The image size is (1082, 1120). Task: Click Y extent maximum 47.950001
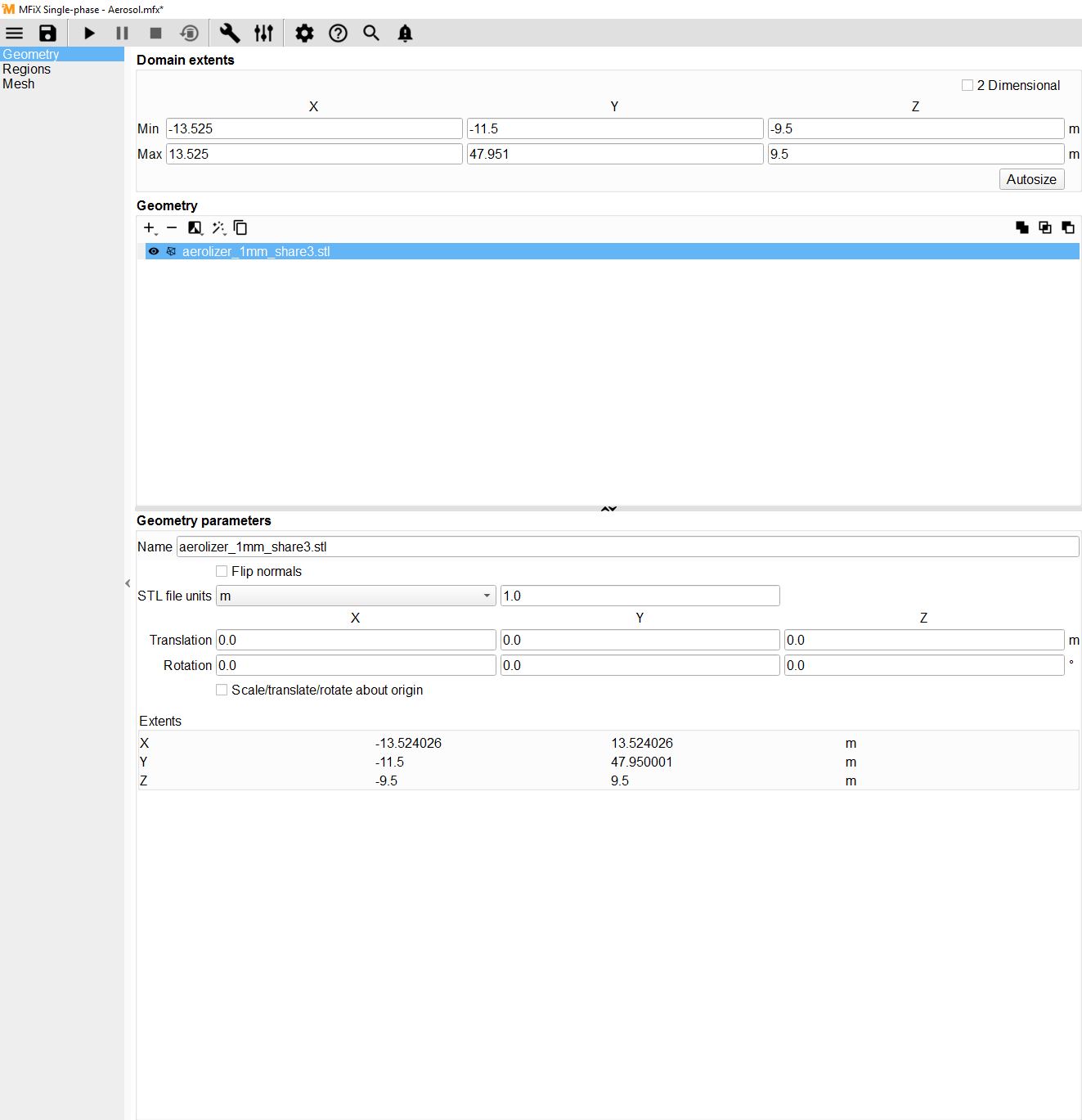[x=642, y=762]
